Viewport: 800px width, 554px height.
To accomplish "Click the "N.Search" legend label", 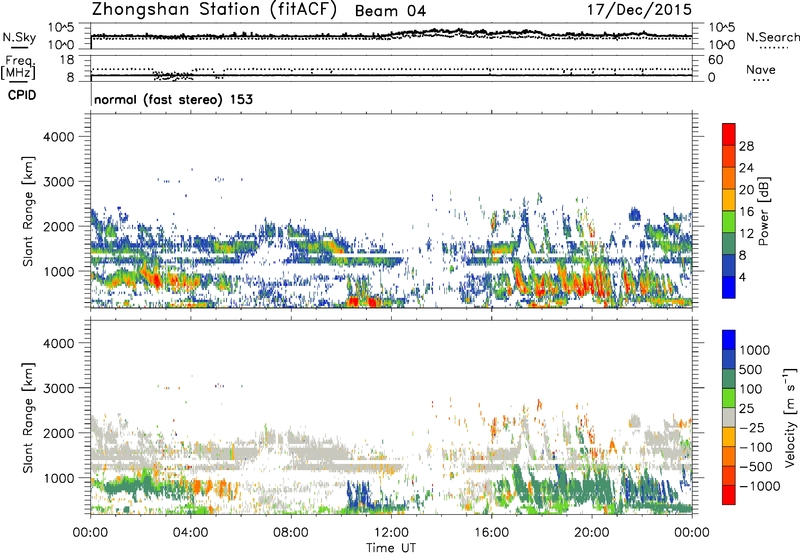I will (x=773, y=37).
